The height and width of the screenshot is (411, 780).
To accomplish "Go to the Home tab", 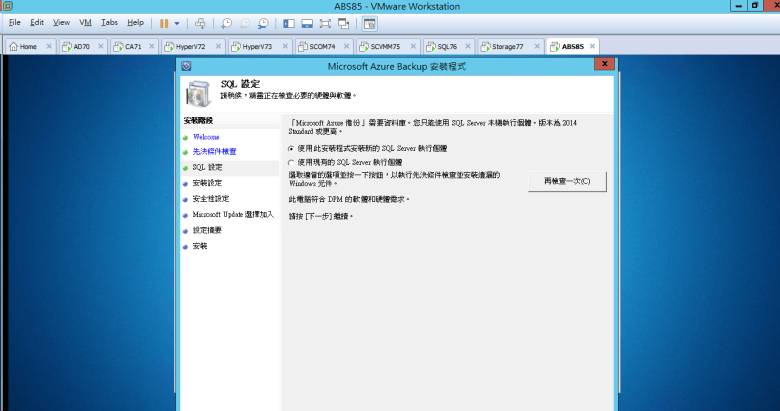I will coord(27,46).
